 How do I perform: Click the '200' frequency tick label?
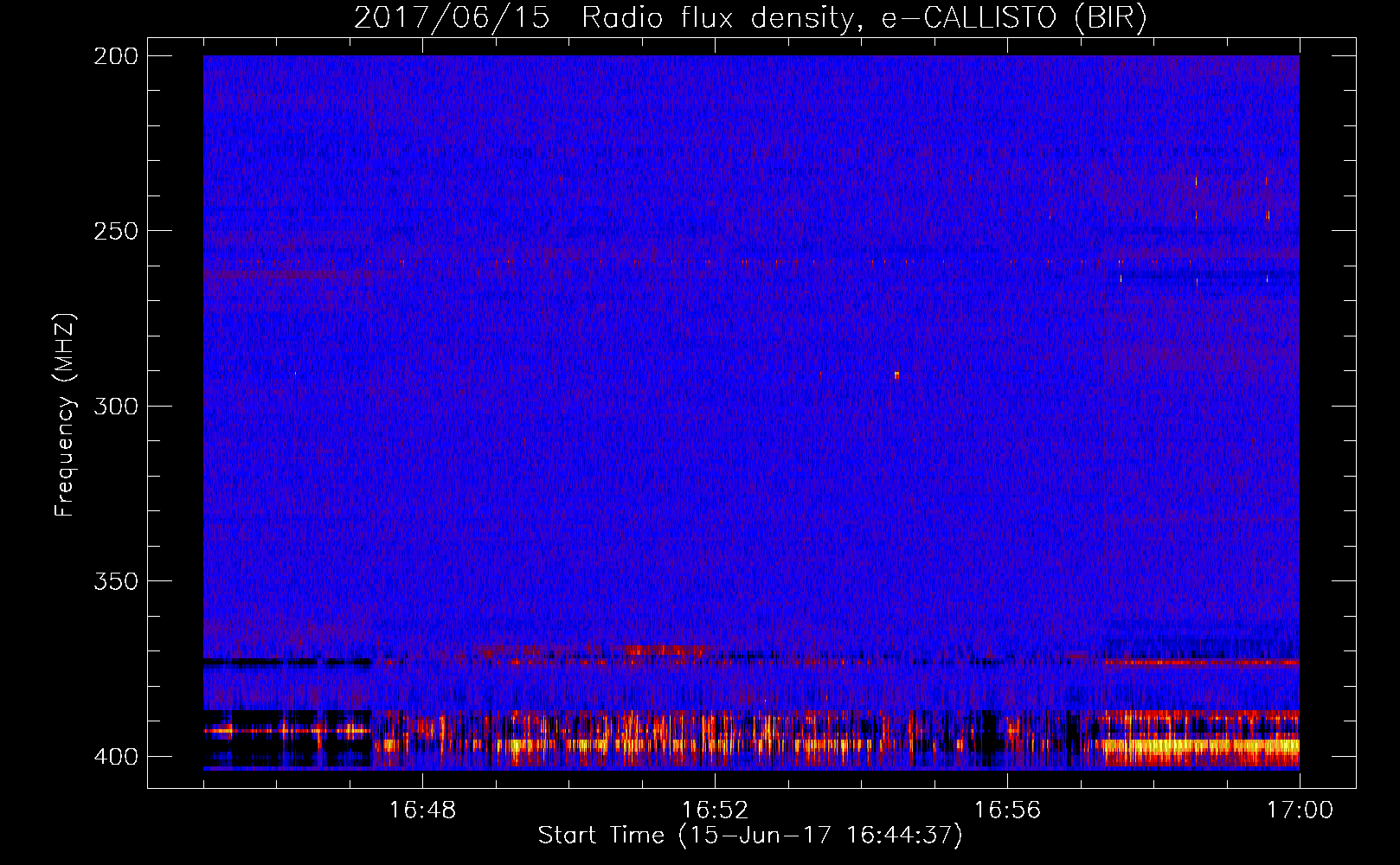(115, 56)
